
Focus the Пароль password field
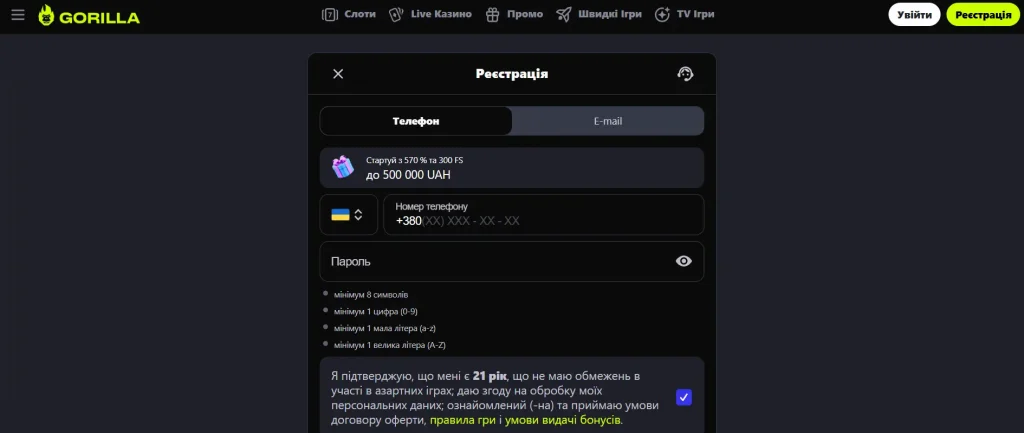[x=495, y=261]
